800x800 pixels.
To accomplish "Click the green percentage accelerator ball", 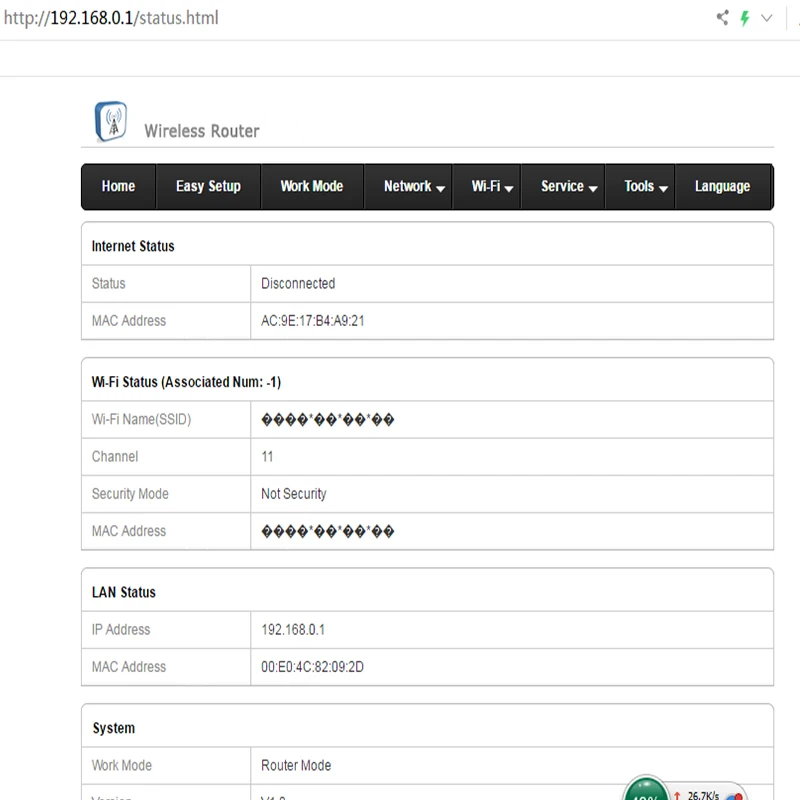I will point(645,789).
